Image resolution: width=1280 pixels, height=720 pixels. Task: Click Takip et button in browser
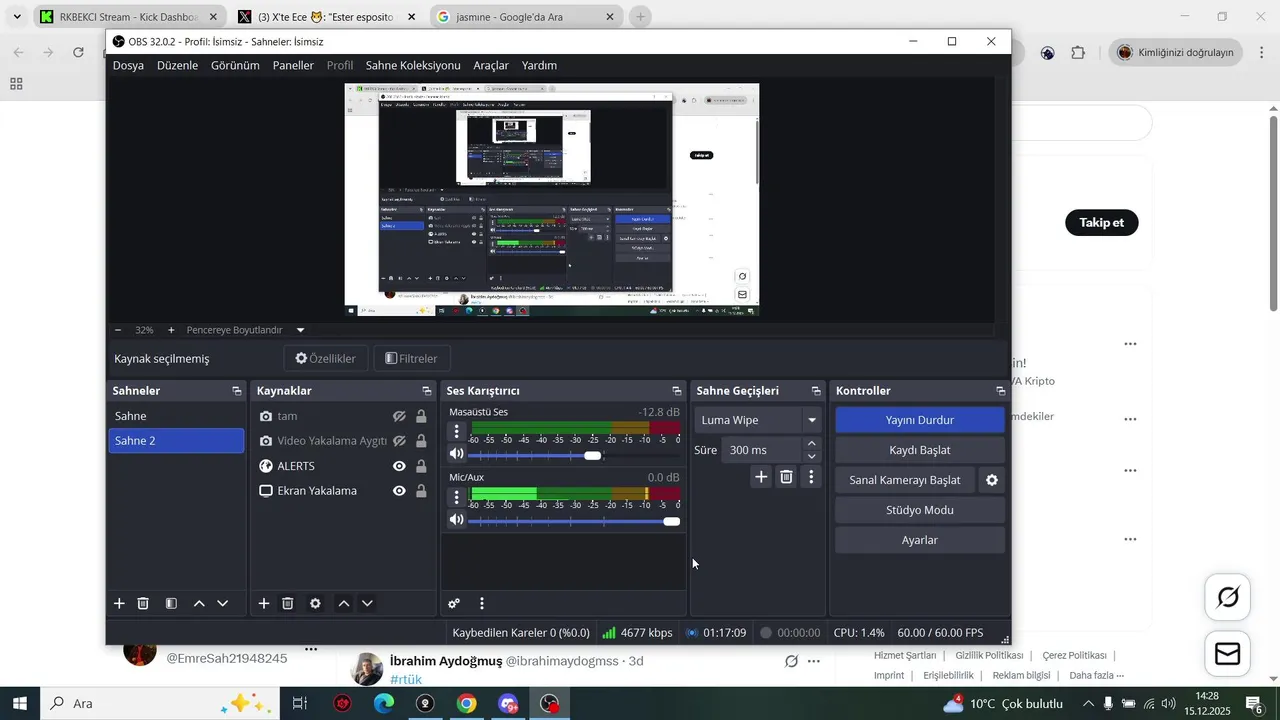[1102, 222]
